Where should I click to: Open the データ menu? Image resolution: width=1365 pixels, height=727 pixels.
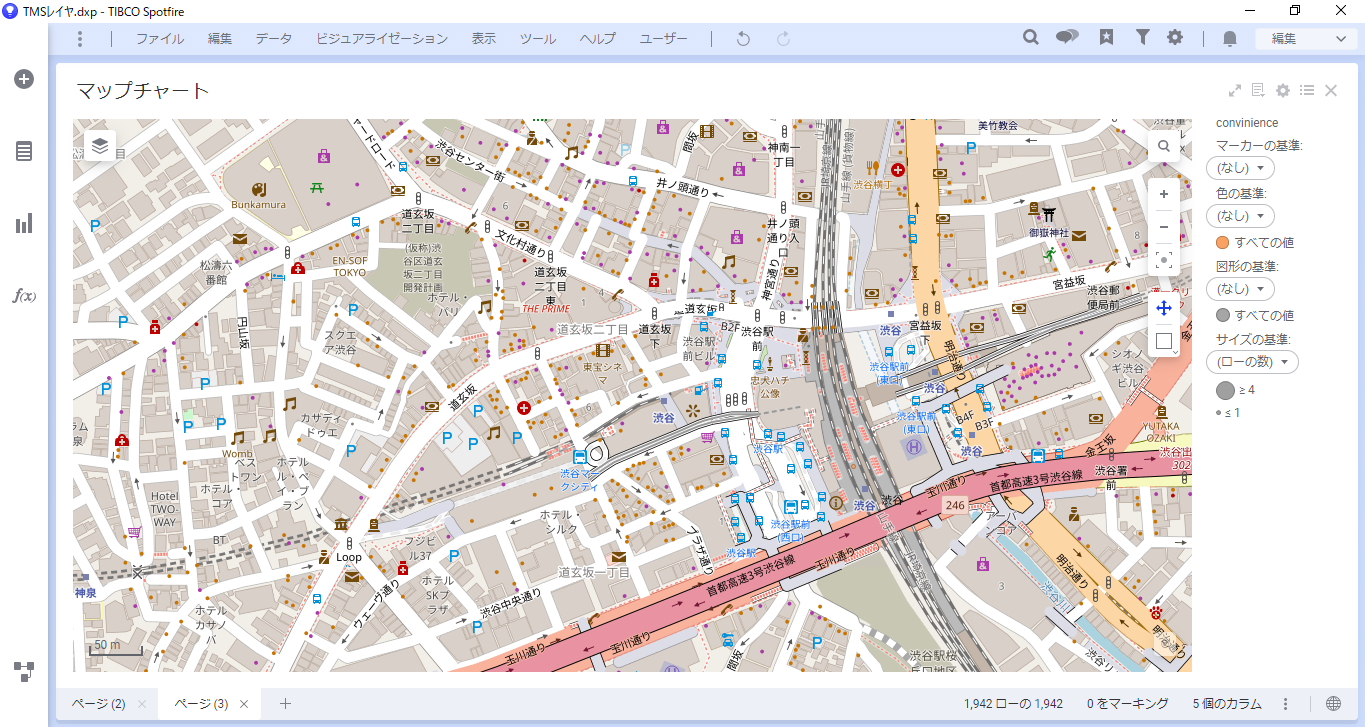(x=273, y=39)
